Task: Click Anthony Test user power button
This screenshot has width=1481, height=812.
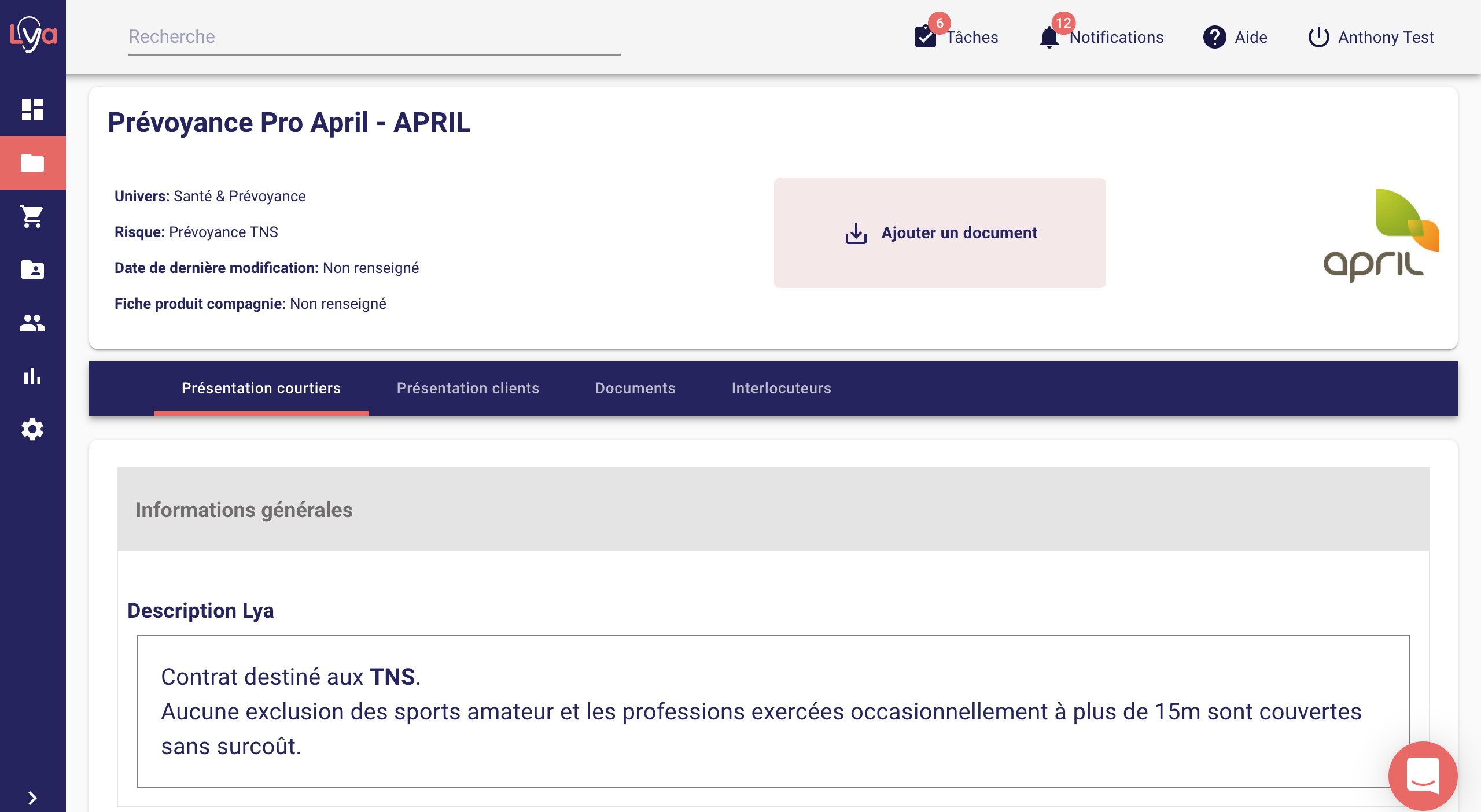Action: pos(1371,37)
